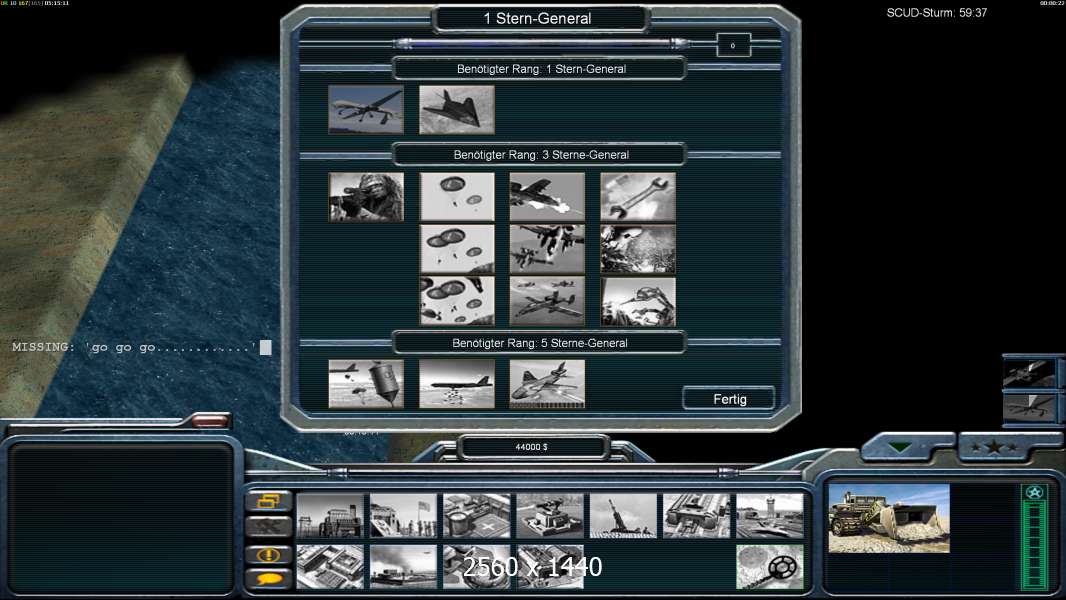
Task: Build the Cold Fusion Reactor structure
Action: pos(330,516)
